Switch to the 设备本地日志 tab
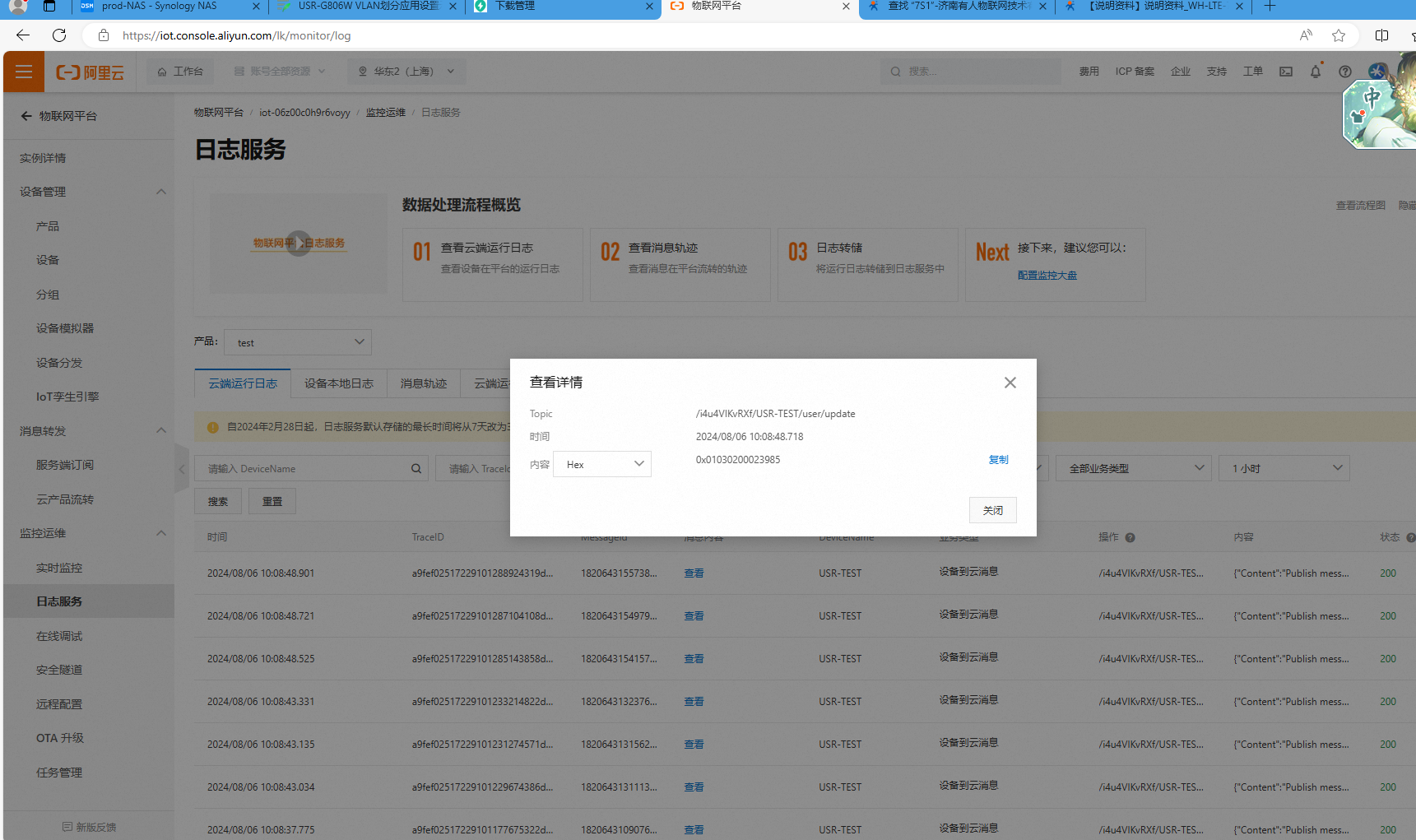The height and width of the screenshot is (840, 1416). coord(338,383)
